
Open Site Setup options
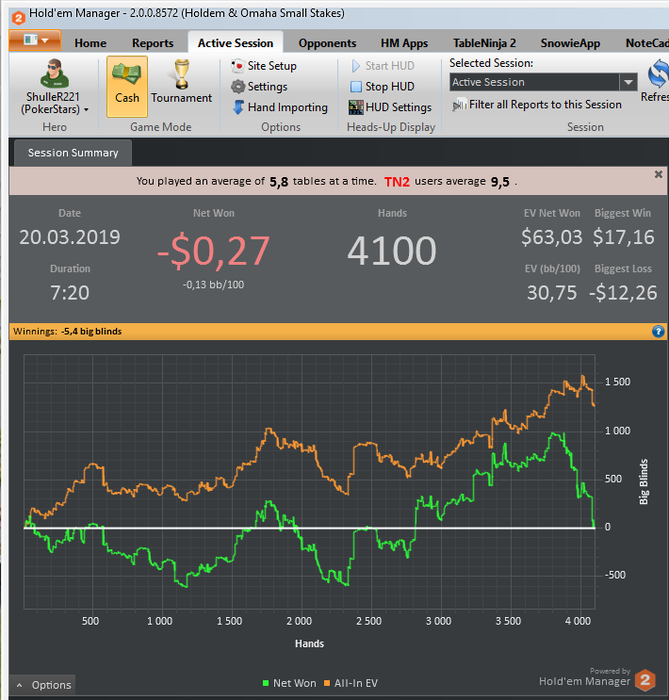264,66
